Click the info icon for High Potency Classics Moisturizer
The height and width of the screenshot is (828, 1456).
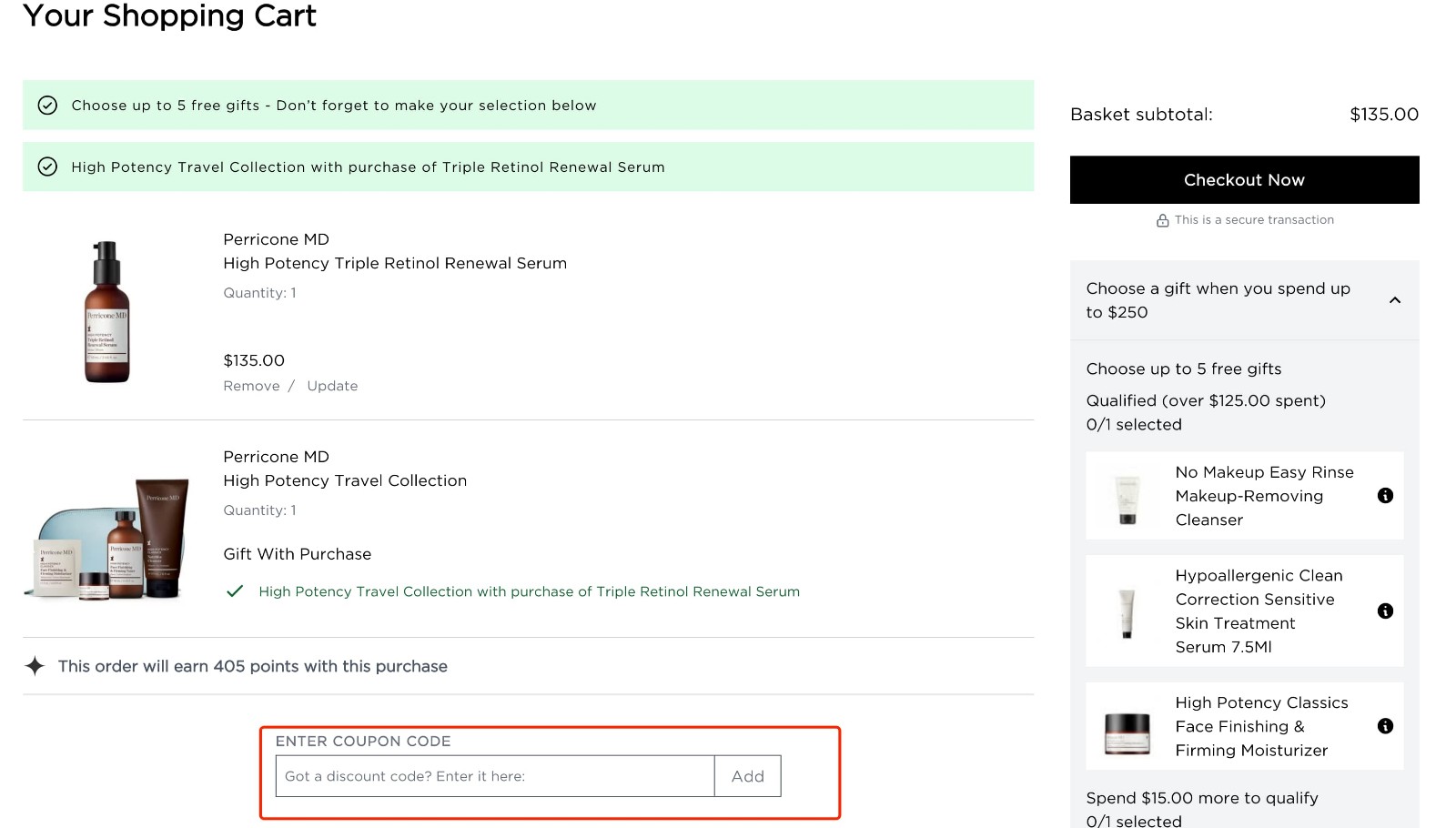[x=1386, y=725]
